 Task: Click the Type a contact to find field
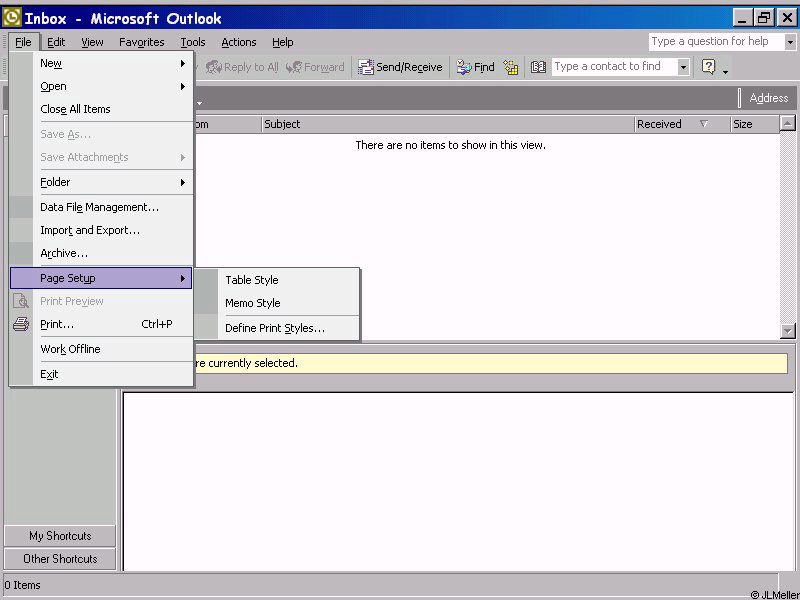click(613, 67)
